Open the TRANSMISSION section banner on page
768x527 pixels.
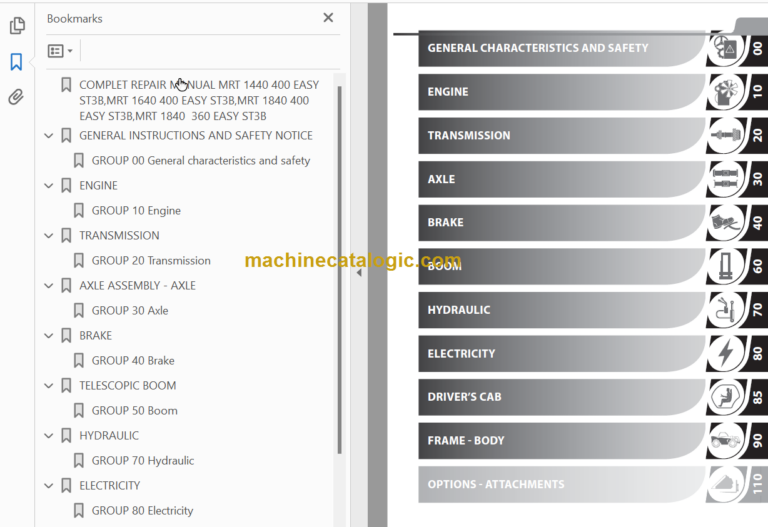pos(562,135)
